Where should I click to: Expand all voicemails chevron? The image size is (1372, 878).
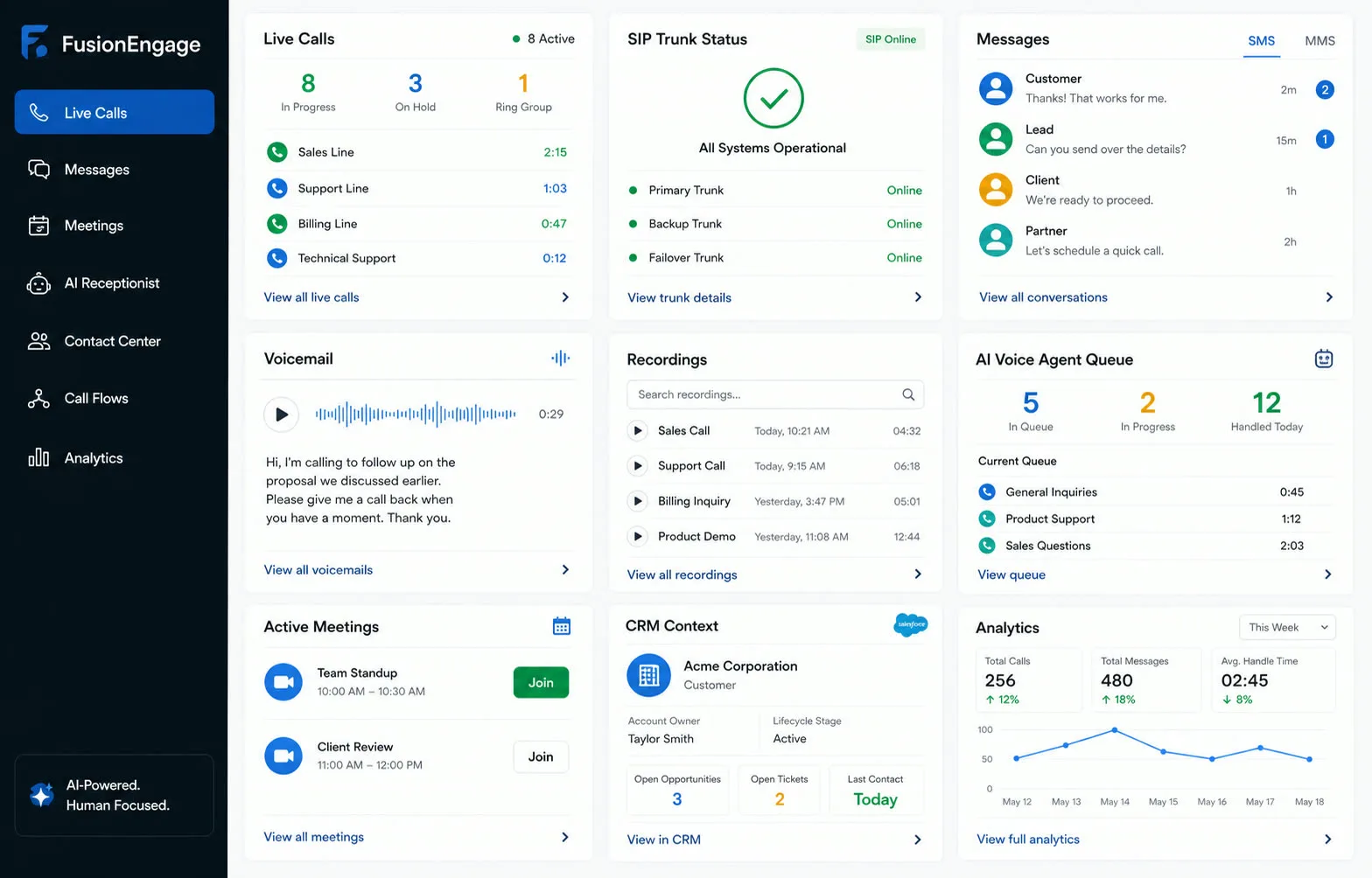pyautogui.click(x=565, y=570)
